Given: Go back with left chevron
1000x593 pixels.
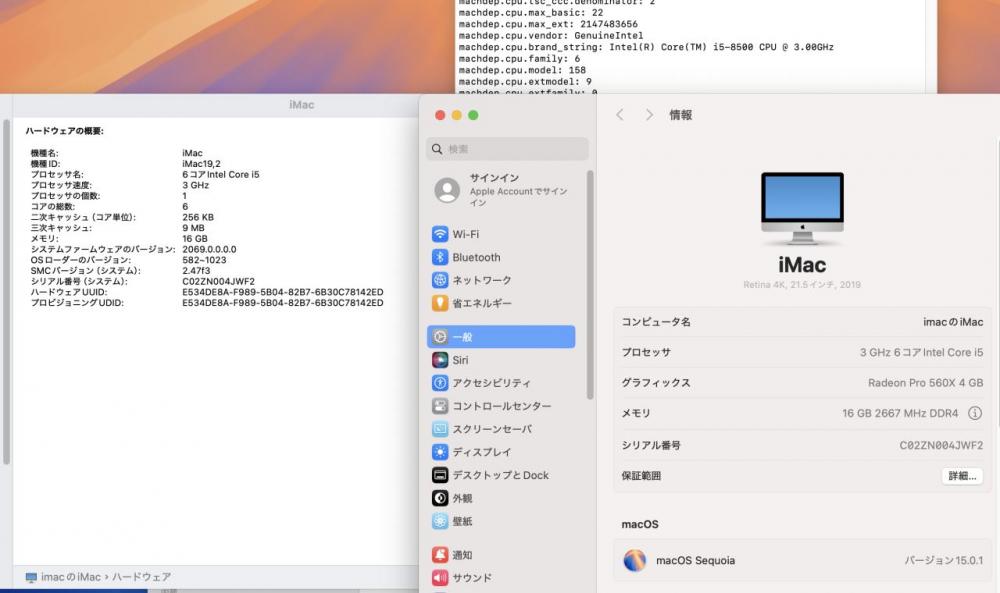Looking at the screenshot, I should [620, 115].
